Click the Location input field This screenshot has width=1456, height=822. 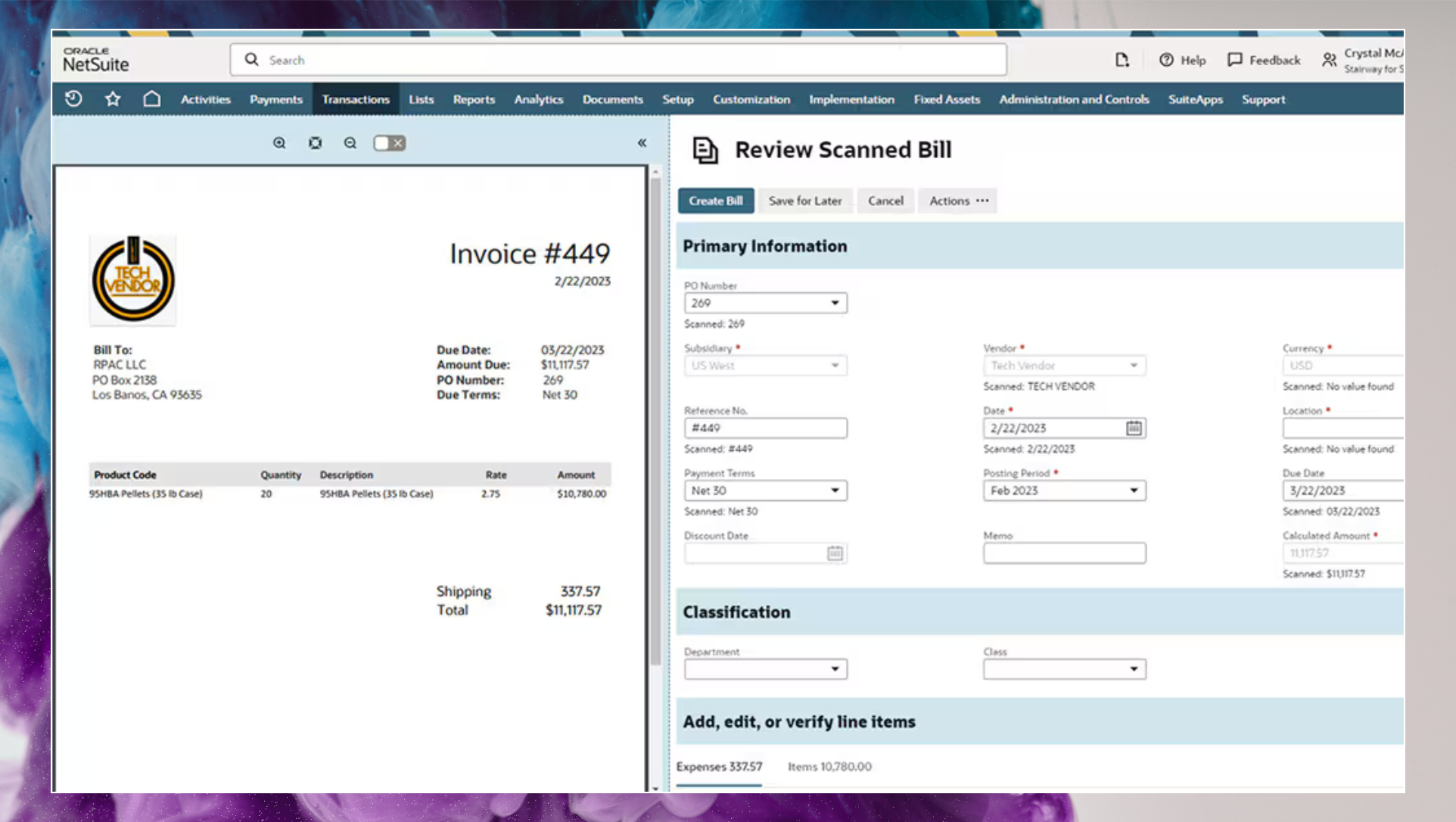[1343, 428]
